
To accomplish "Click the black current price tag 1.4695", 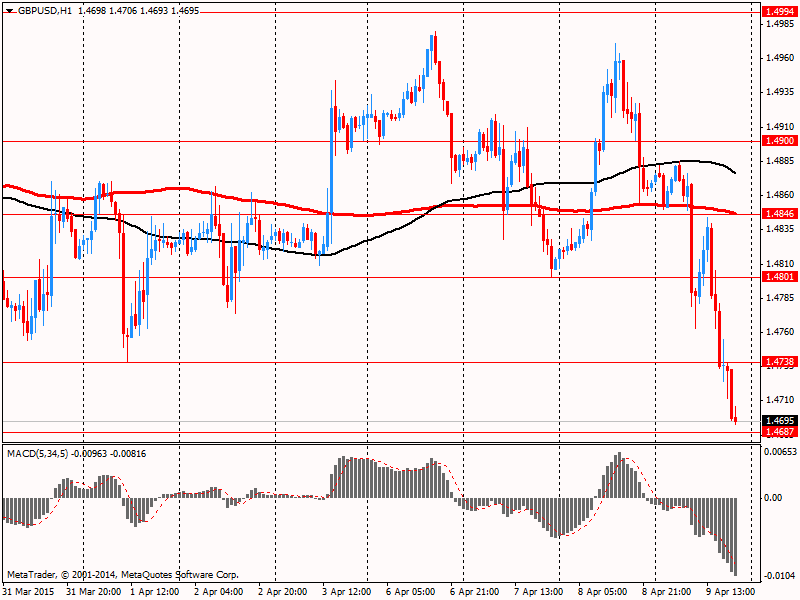I will coord(780,421).
